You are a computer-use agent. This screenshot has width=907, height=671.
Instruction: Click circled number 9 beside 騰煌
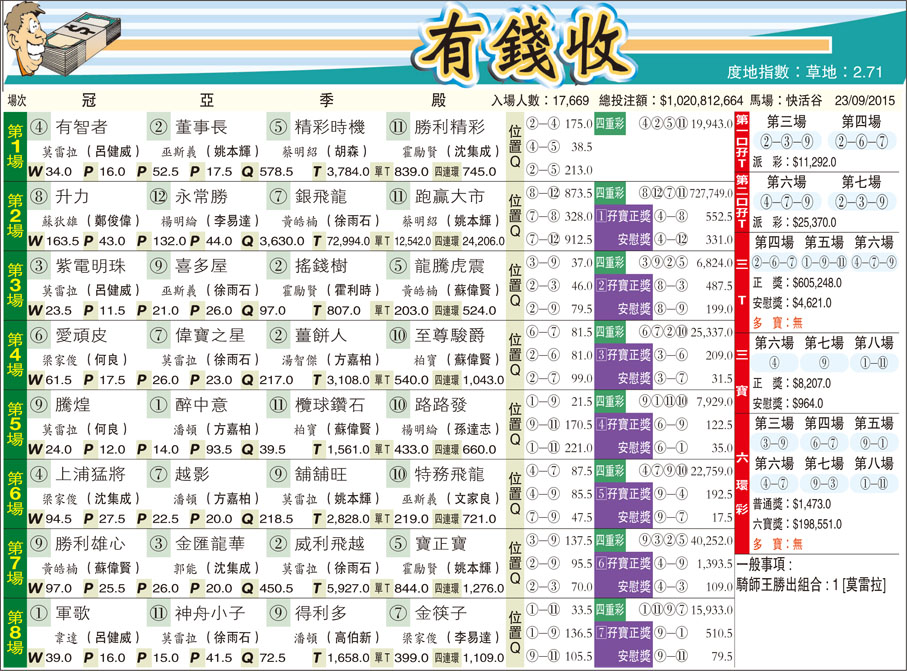39,405
